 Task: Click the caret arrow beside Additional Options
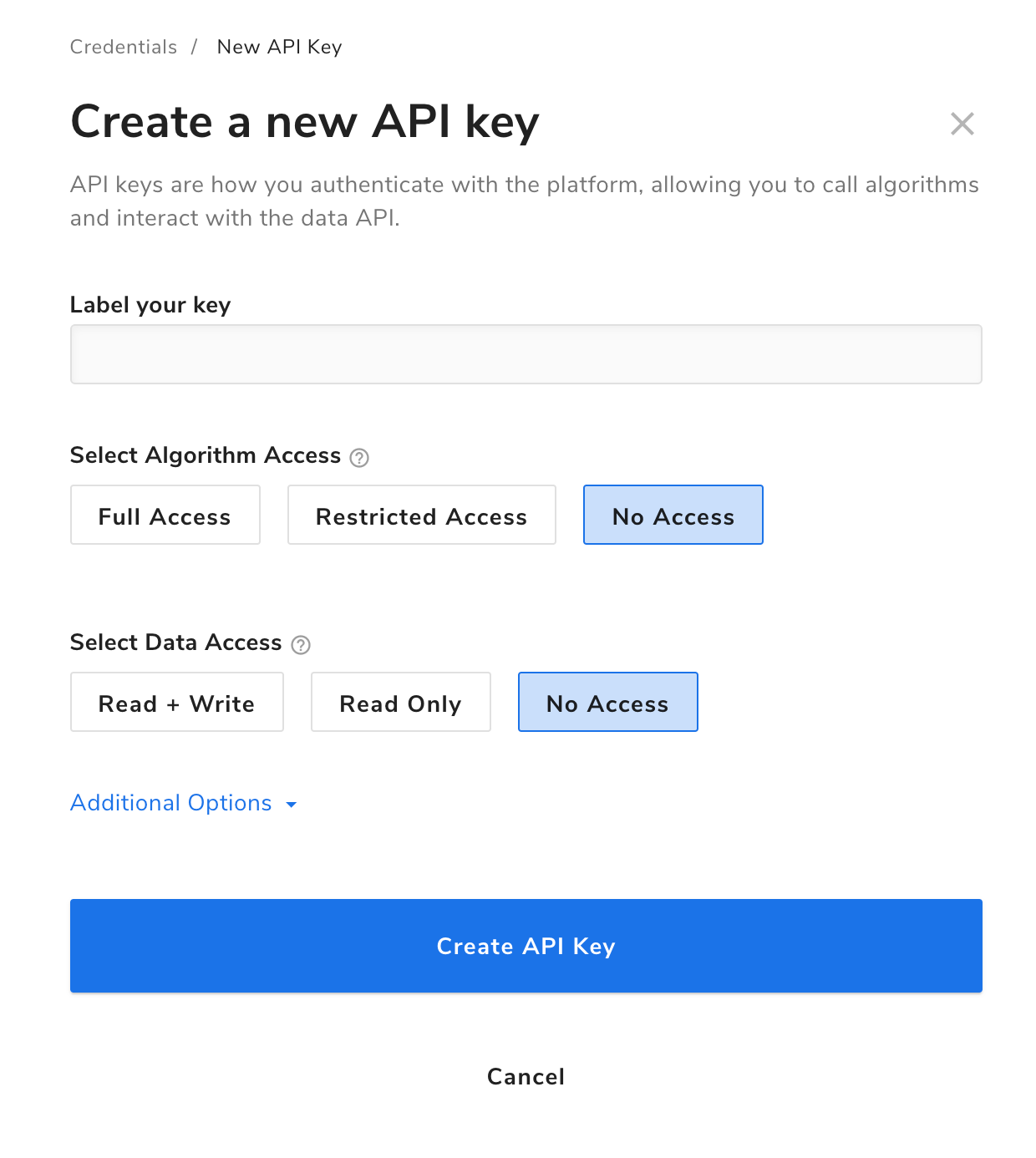(291, 805)
